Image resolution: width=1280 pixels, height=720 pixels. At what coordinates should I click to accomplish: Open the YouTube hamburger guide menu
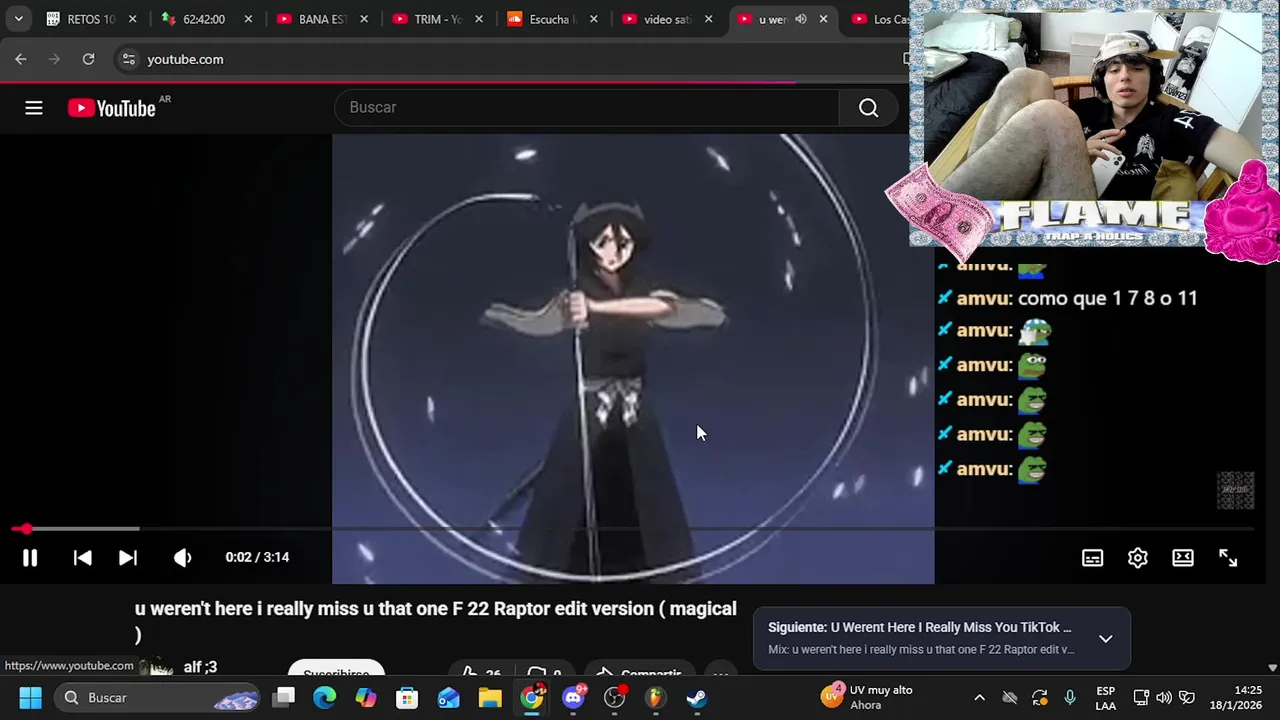point(34,108)
